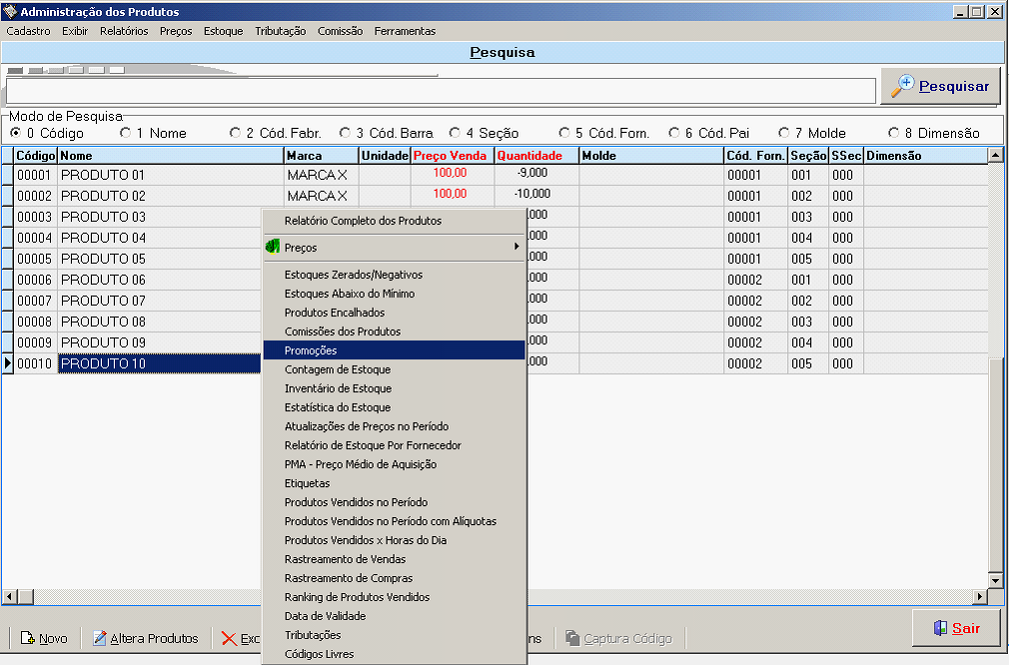Click the app icon in title bar
Screen dimensions: 1010x666
click(10, 12)
